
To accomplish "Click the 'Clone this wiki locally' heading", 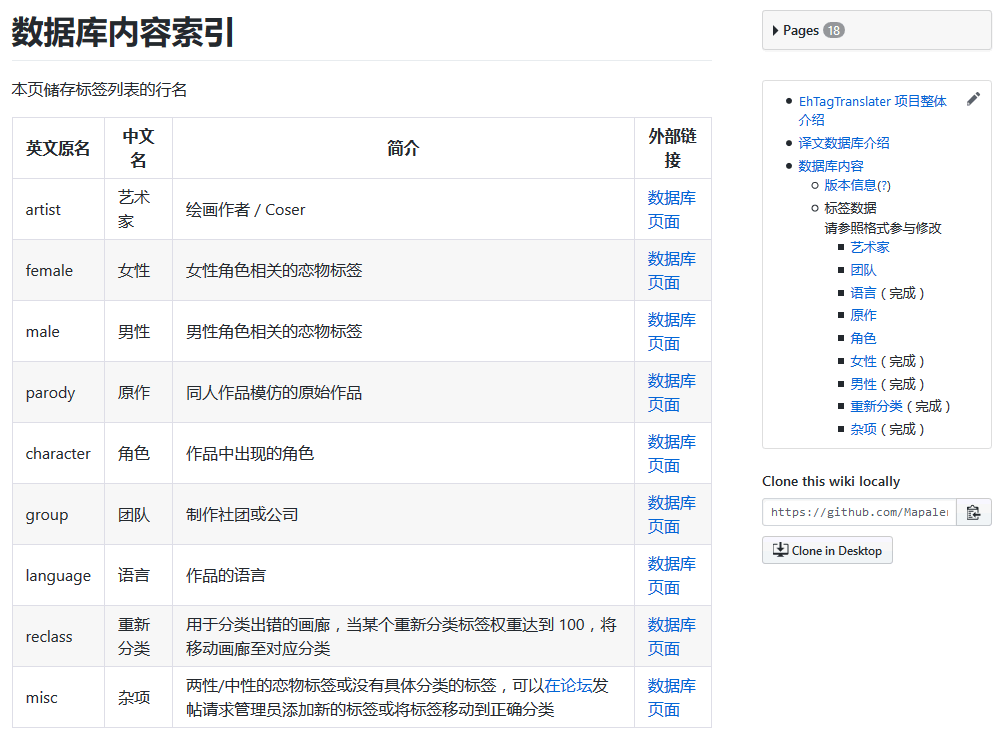I will [x=831, y=482].
